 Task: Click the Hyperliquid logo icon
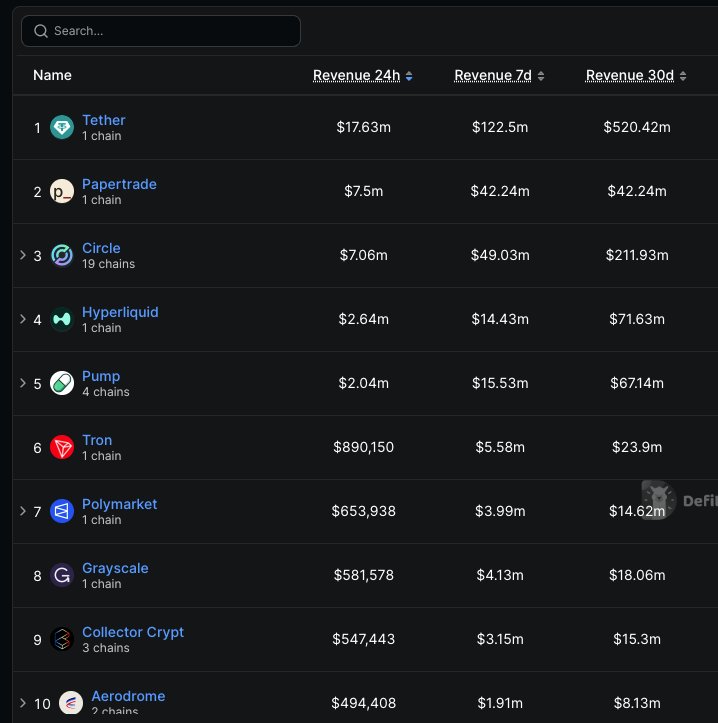62,319
